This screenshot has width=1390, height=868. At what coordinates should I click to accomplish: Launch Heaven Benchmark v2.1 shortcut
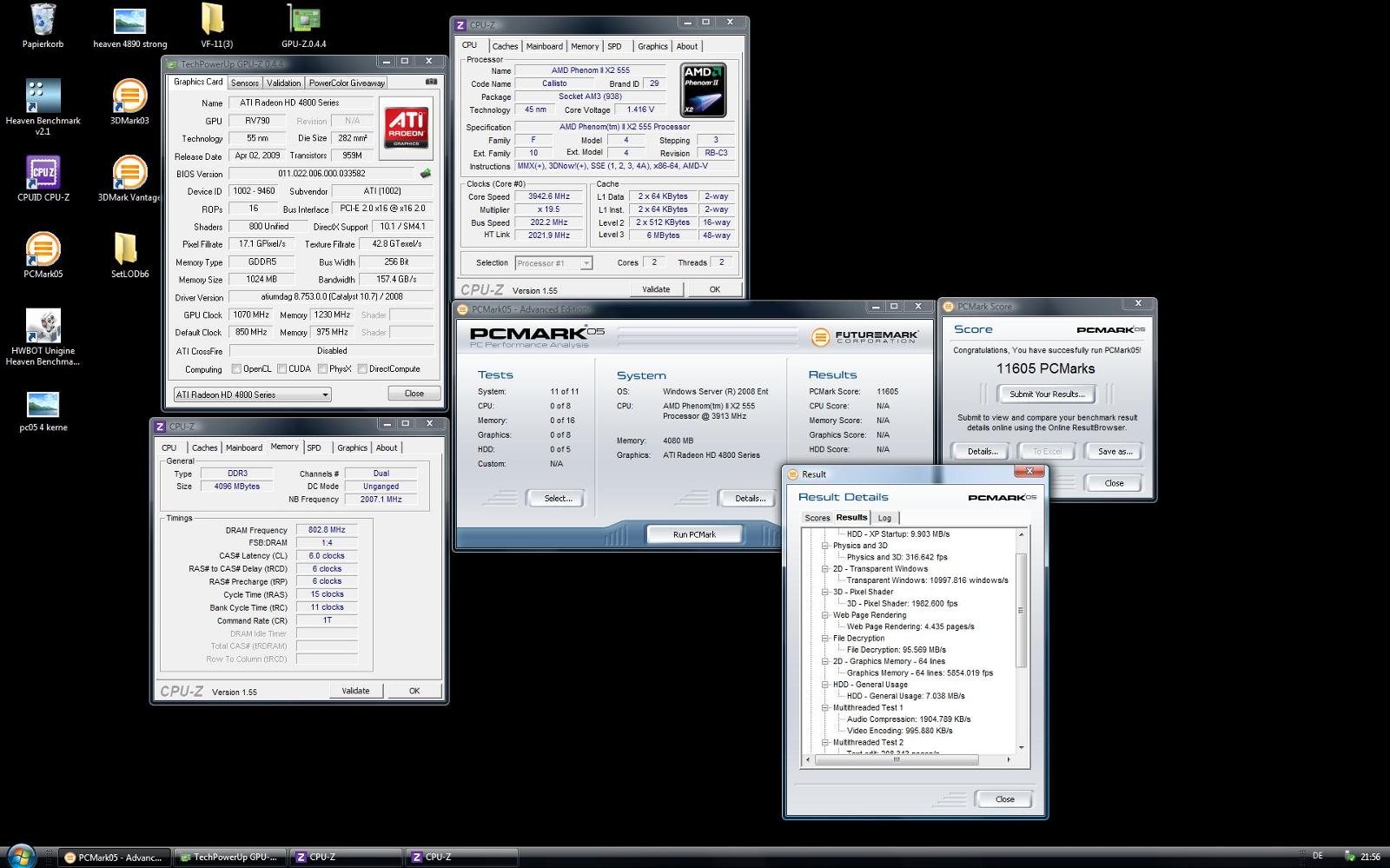(x=43, y=108)
